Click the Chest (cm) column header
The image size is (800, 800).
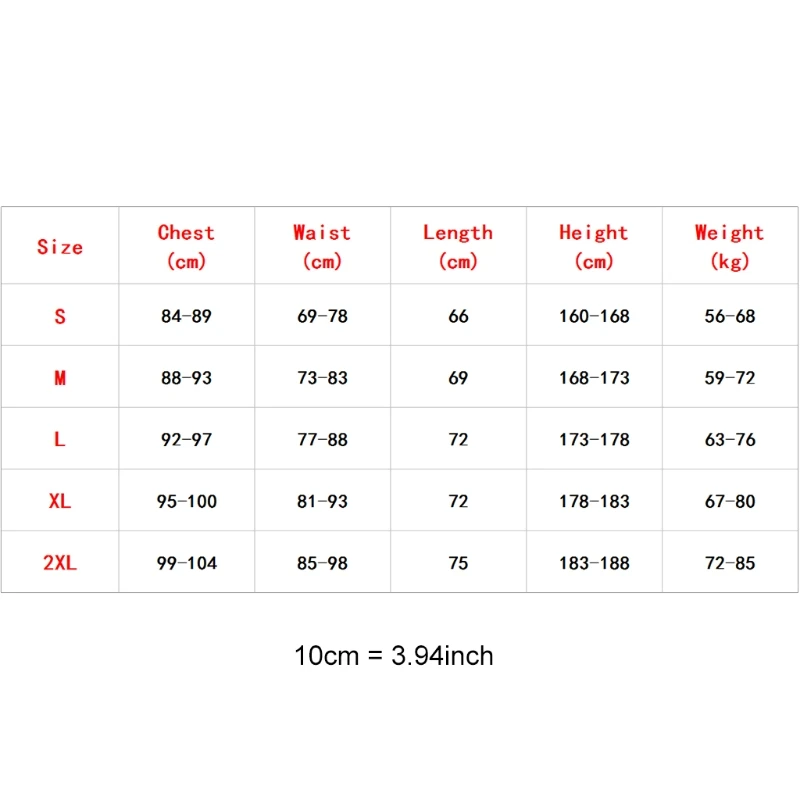click(186, 246)
